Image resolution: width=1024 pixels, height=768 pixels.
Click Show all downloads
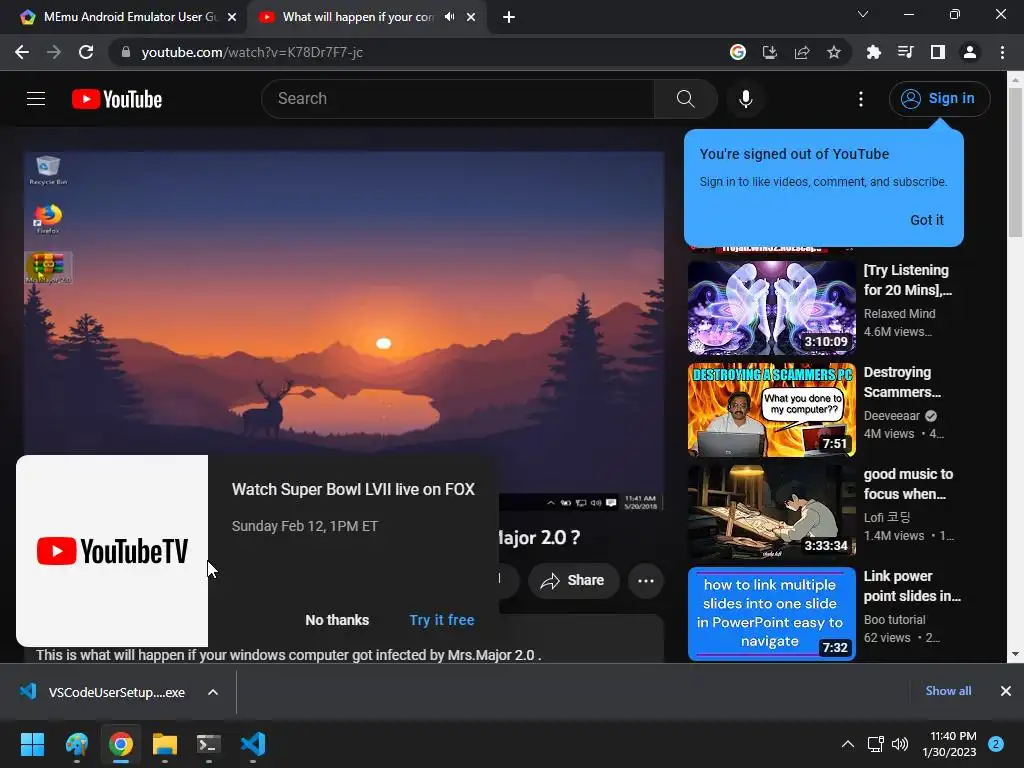[x=948, y=691]
